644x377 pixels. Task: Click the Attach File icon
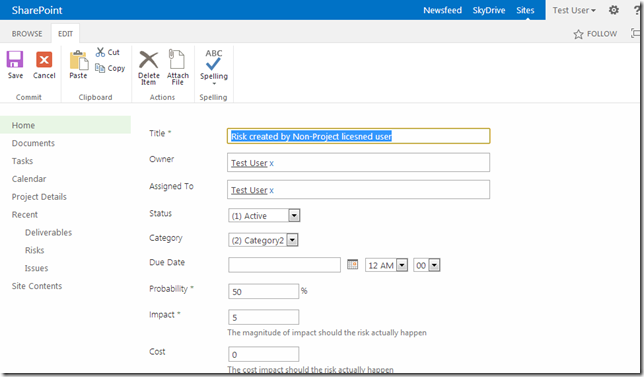point(177,59)
